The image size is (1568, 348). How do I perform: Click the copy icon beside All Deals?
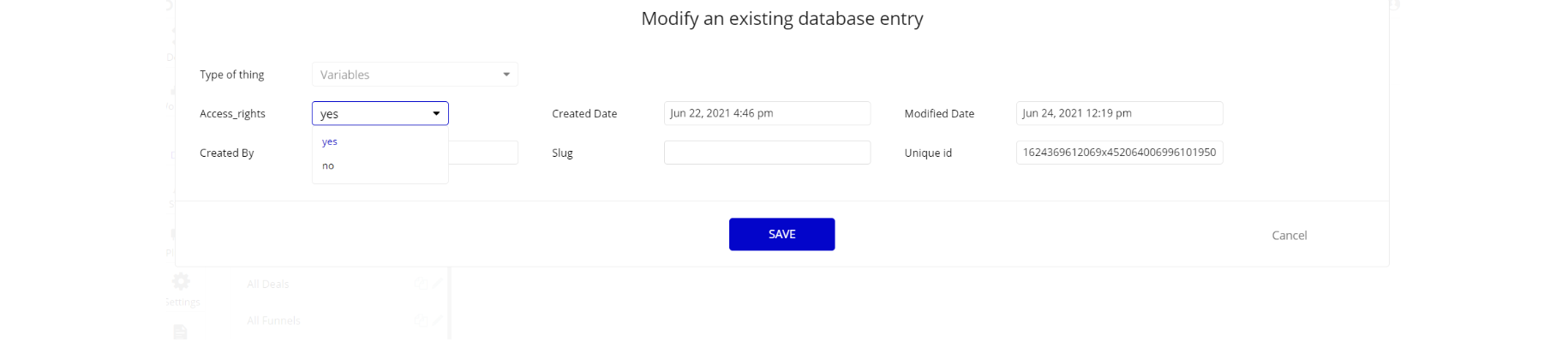[421, 284]
